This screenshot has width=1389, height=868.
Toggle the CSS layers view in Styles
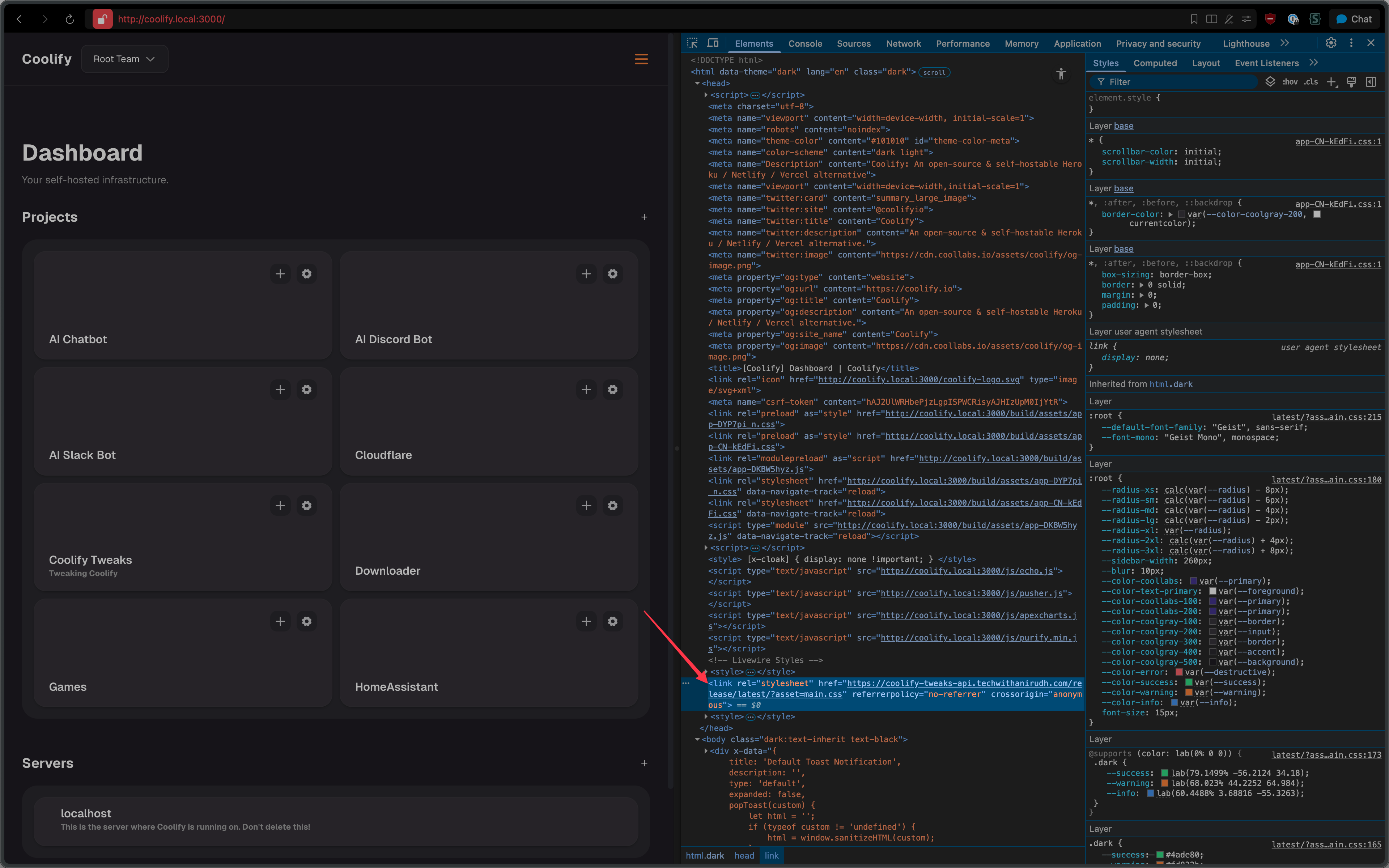point(1270,81)
